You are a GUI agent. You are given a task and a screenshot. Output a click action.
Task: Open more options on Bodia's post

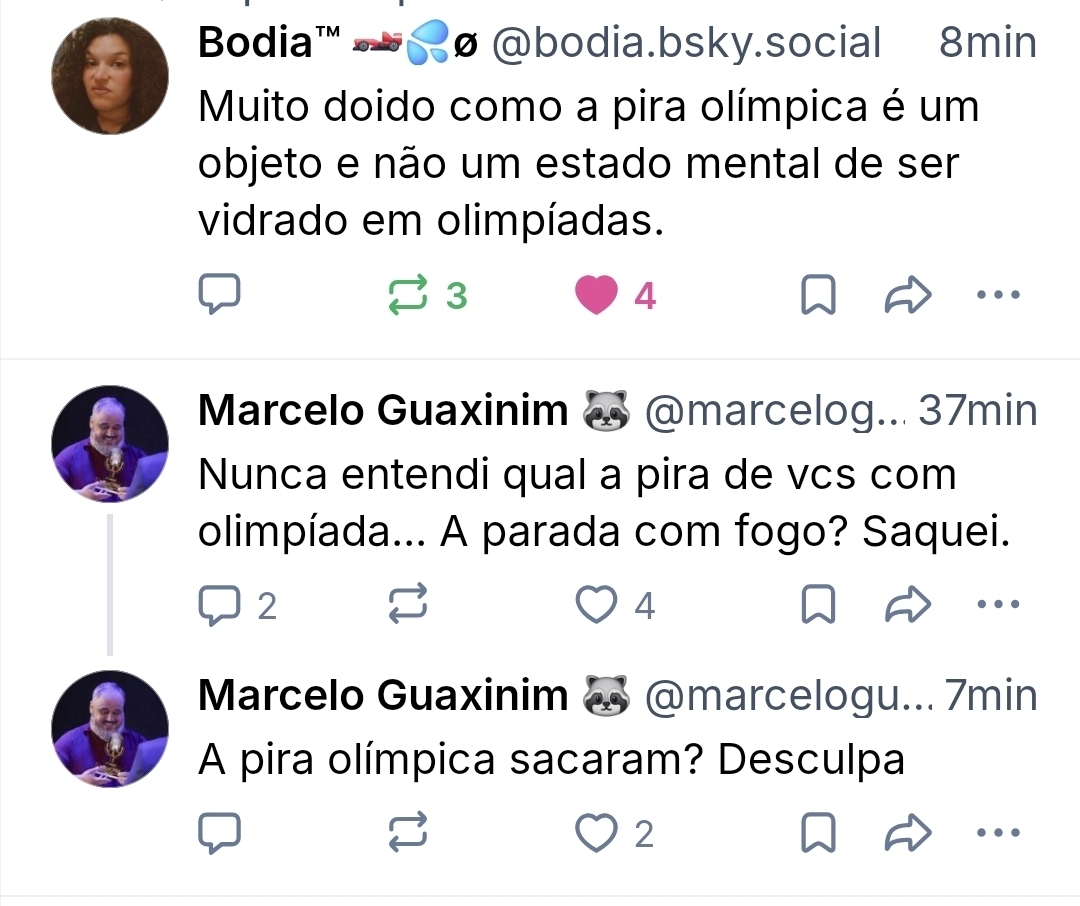tap(997, 296)
